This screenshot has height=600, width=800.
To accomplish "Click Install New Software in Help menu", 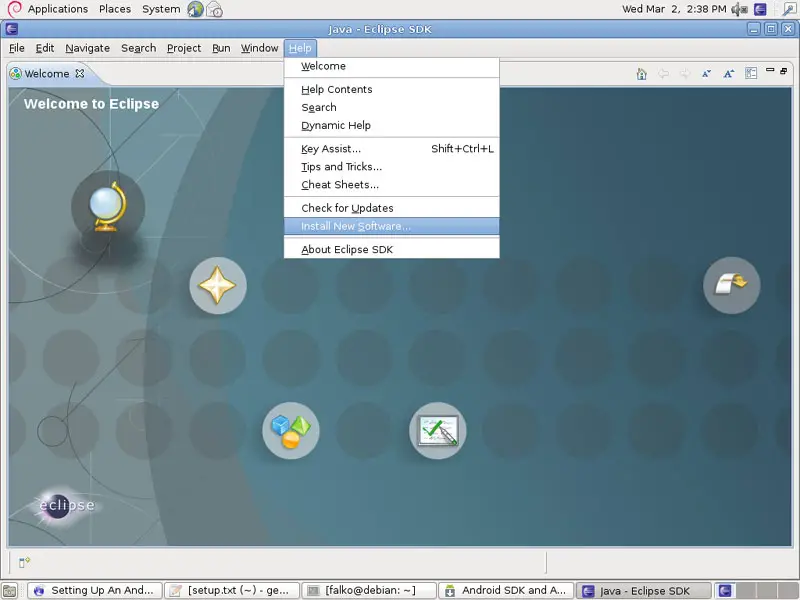I will point(391,226).
